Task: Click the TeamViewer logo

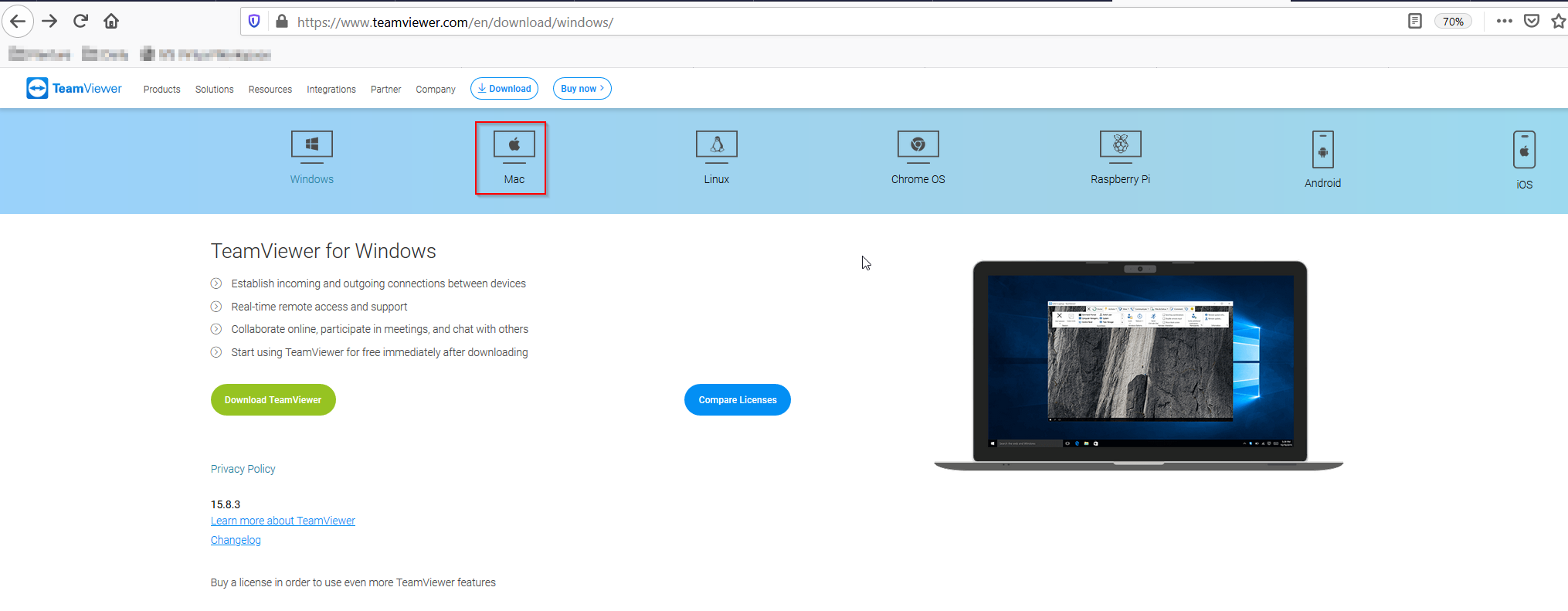Action: tap(74, 88)
